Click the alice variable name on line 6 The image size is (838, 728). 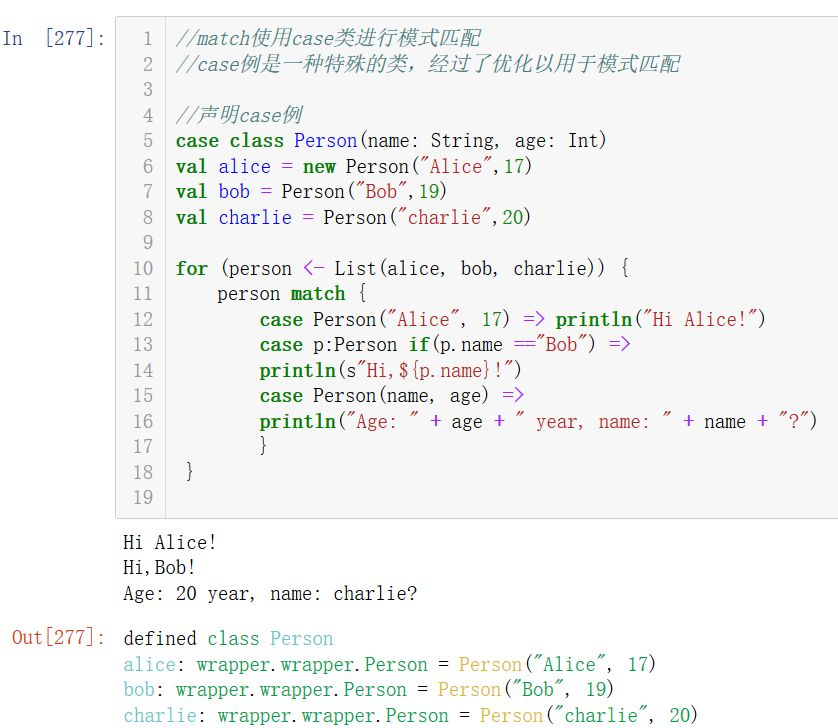pyautogui.click(x=245, y=166)
